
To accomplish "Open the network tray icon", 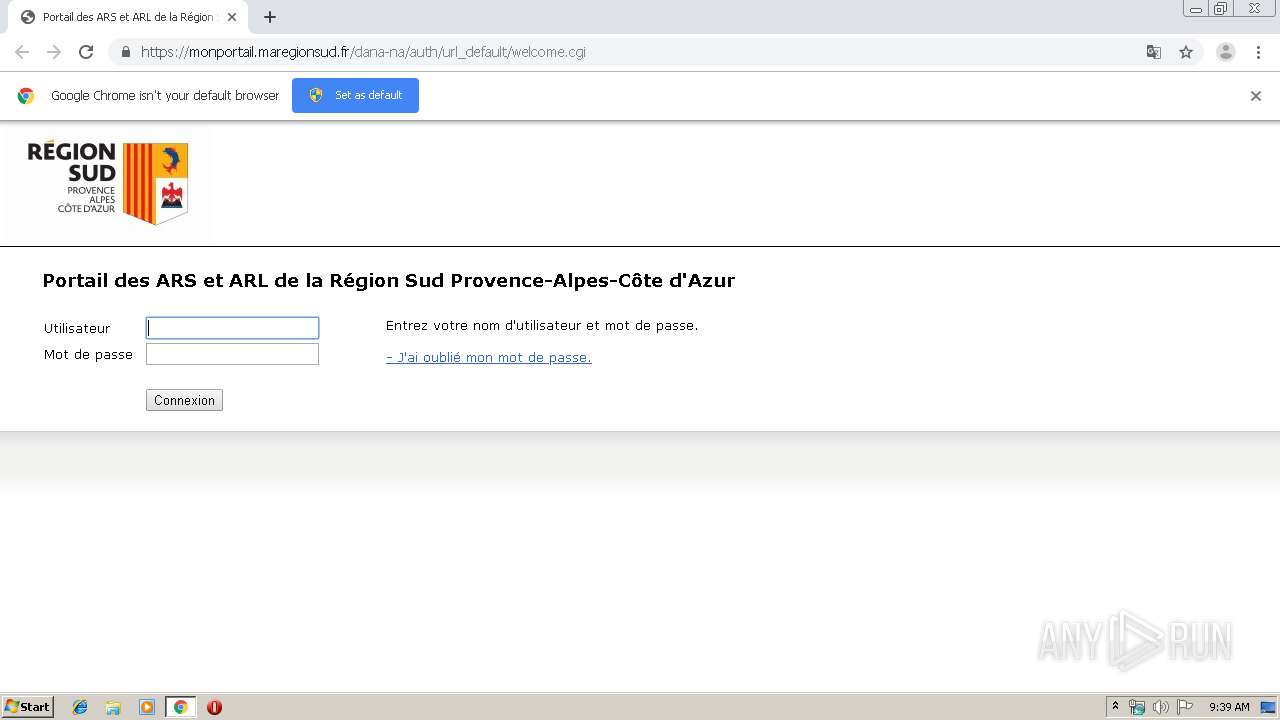I will click(x=1136, y=707).
